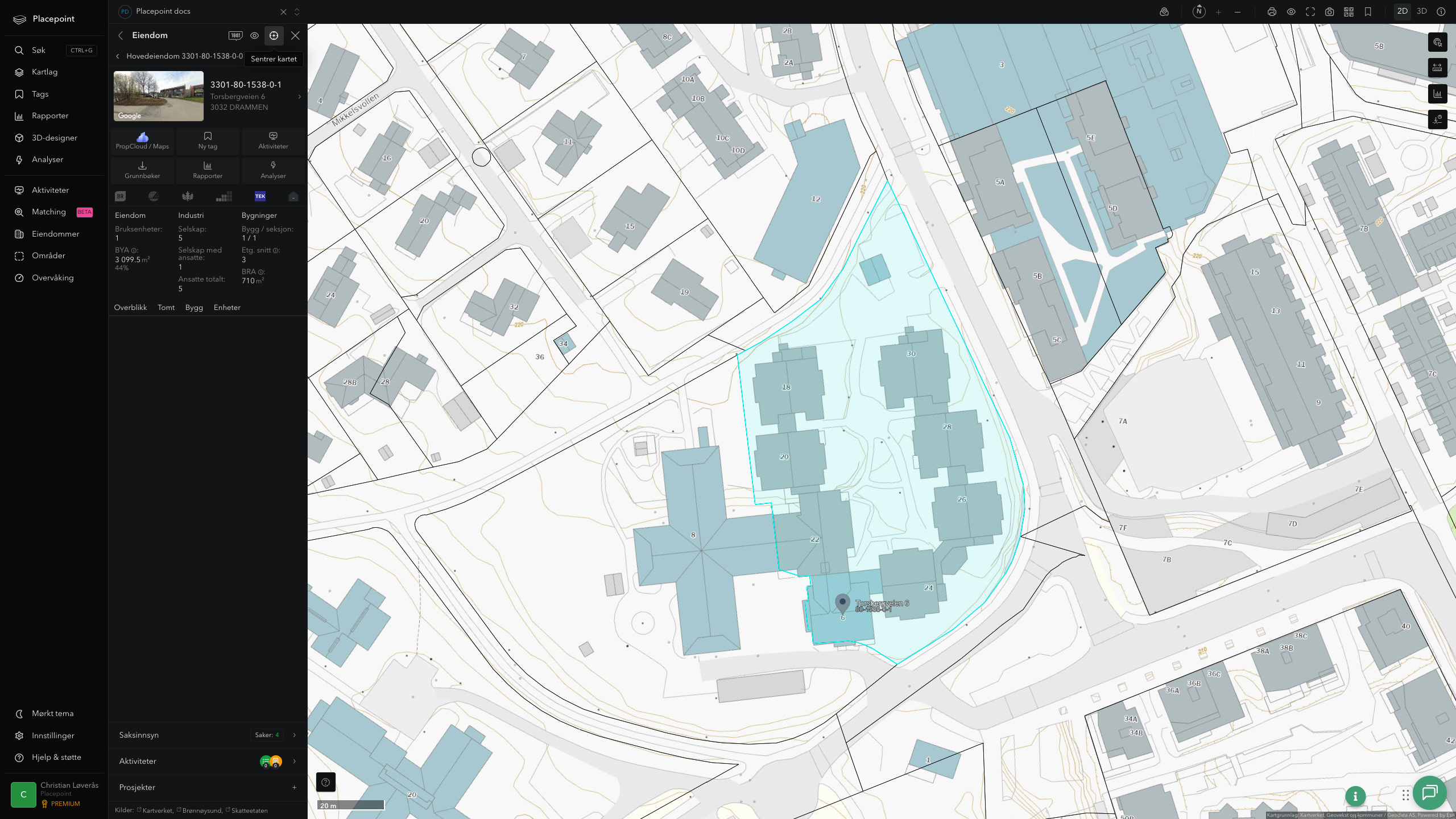
Task: Switch to the Overblikk tab
Action: 130,308
